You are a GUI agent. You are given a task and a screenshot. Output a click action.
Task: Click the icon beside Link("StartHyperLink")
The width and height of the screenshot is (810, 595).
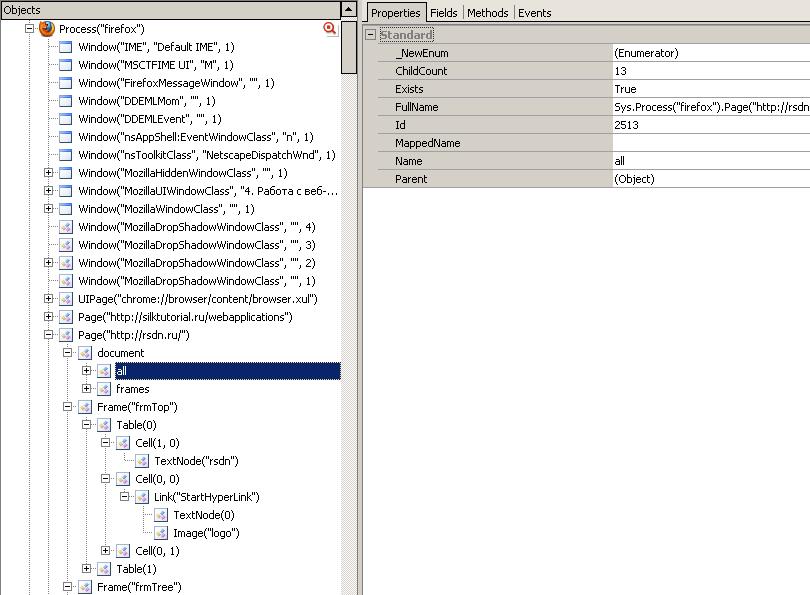[142, 497]
